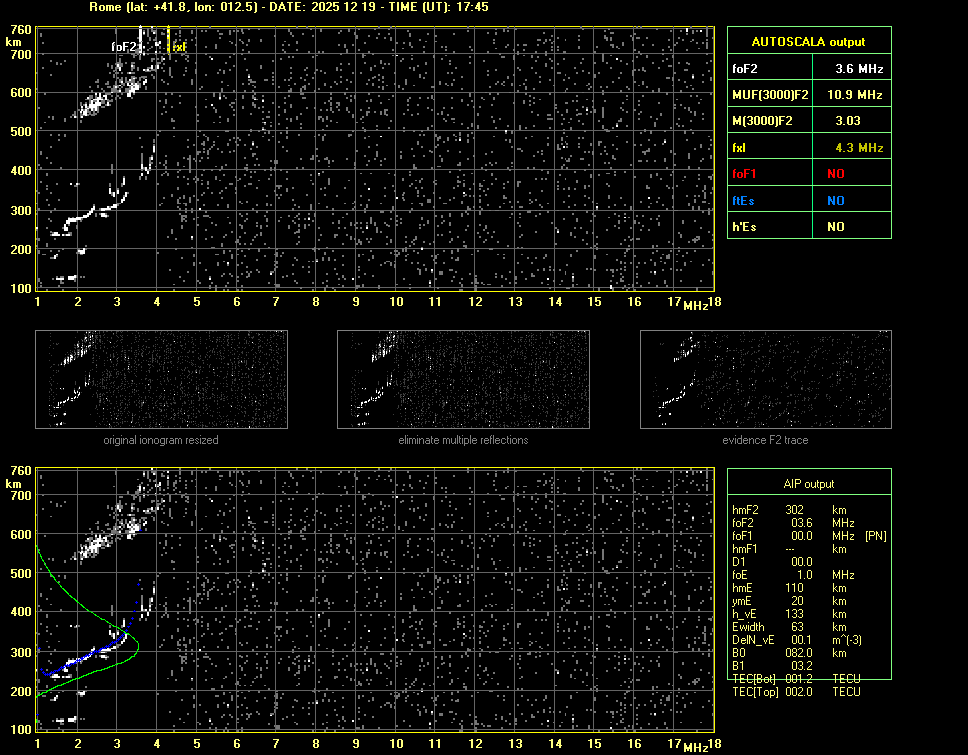The width and height of the screenshot is (968, 755).
Task: Select the B0 082.0 km parameter line
Action: coord(780,653)
